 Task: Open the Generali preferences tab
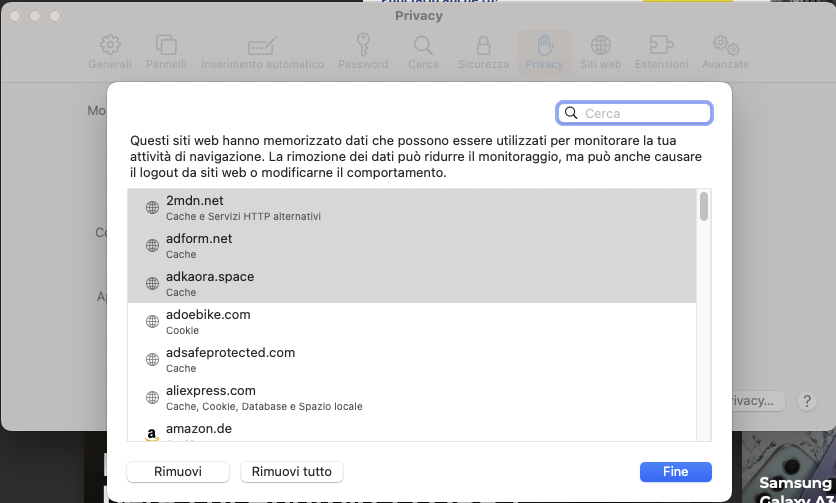tap(110, 52)
